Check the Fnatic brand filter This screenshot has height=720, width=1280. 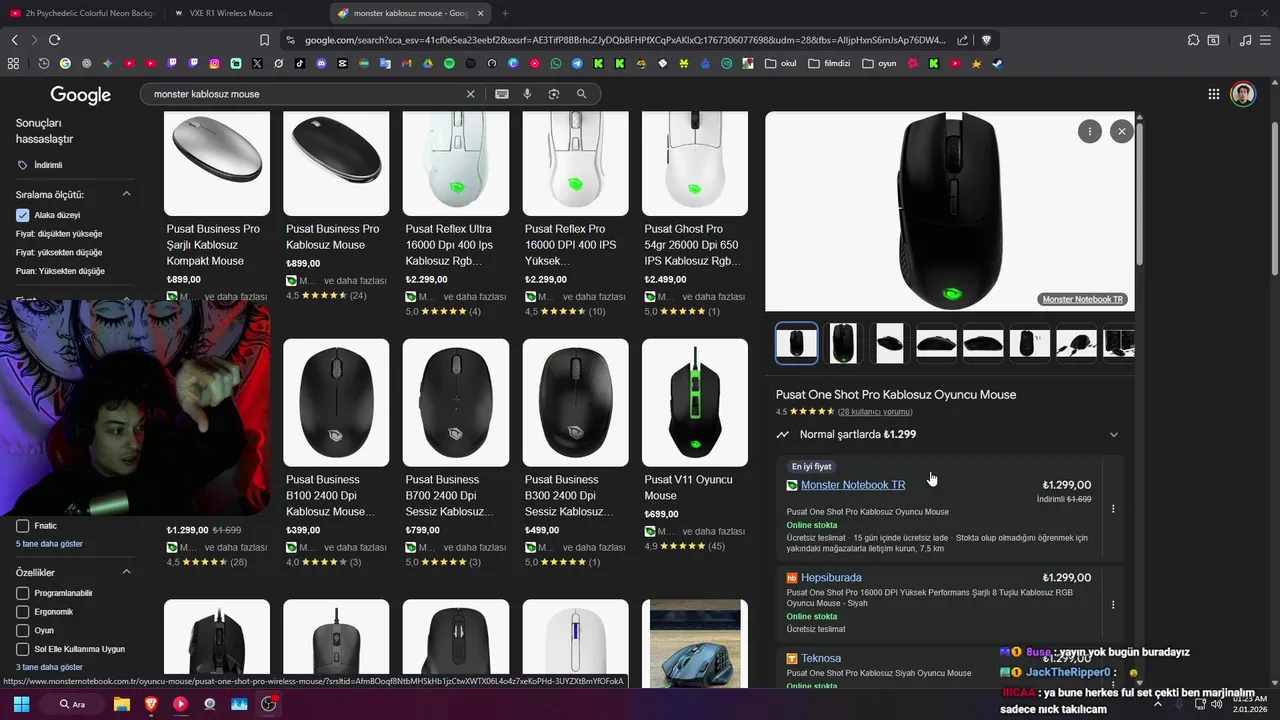tap(23, 526)
